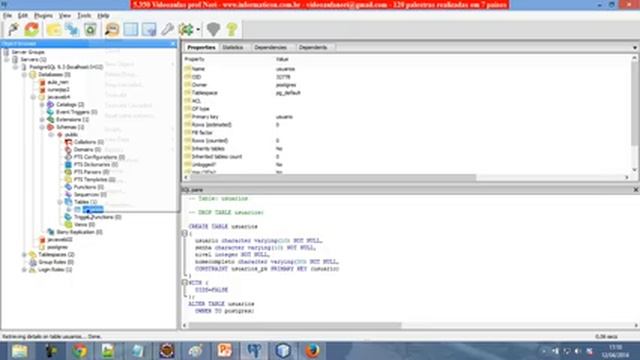This screenshot has height=360, width=640.
Task: Select the Sequences node icon
Action: [69, 195]
